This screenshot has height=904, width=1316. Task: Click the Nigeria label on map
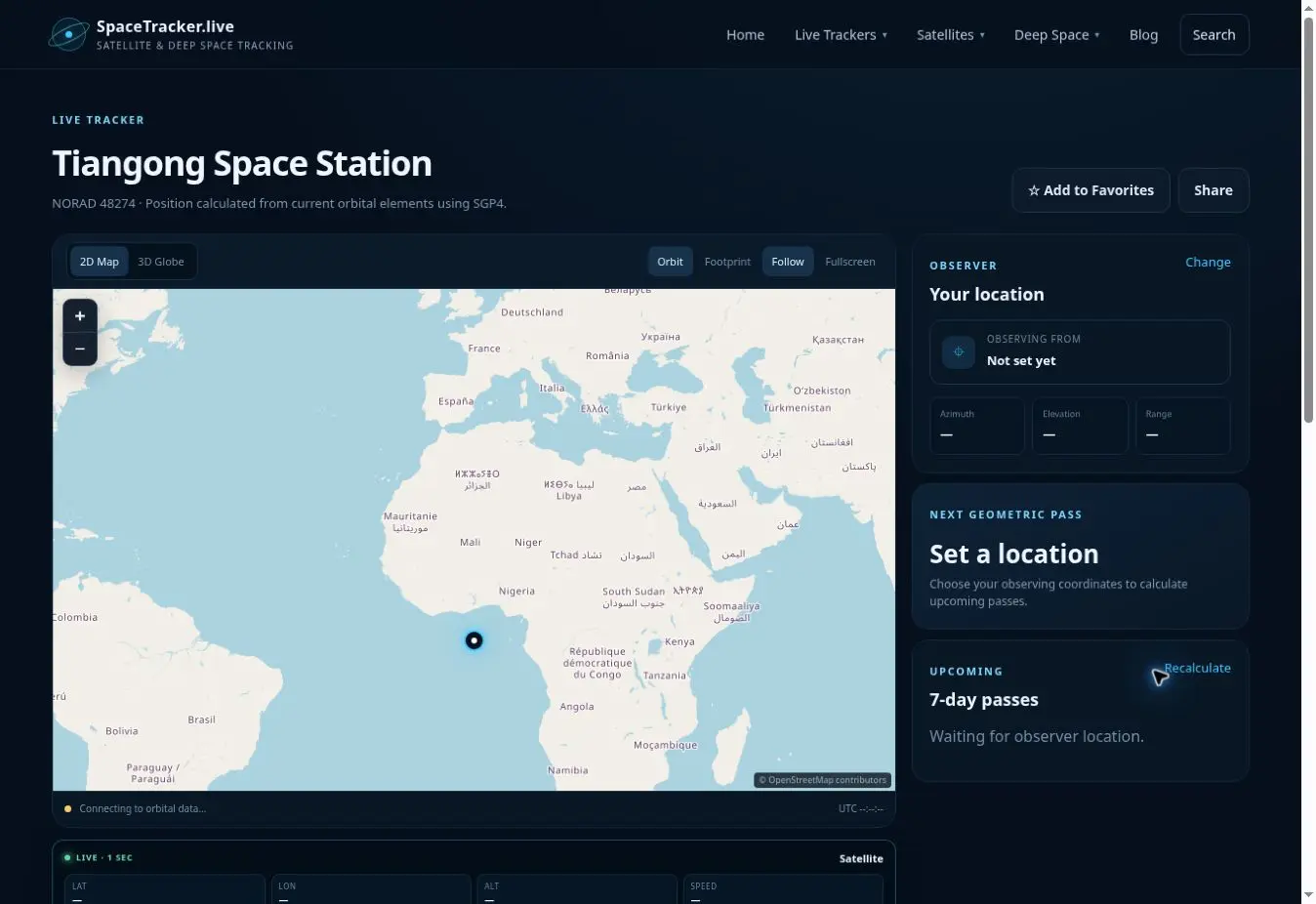[516, 591]
